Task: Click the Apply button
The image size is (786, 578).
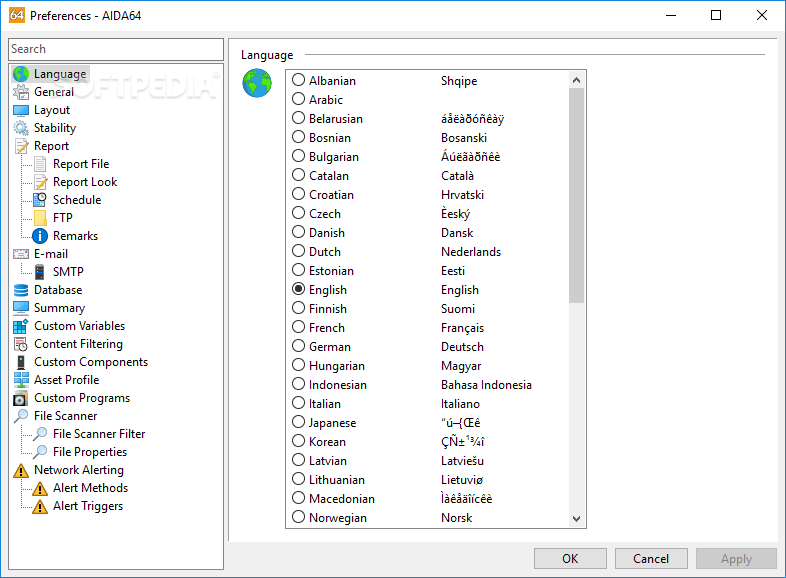Action: 736,558
